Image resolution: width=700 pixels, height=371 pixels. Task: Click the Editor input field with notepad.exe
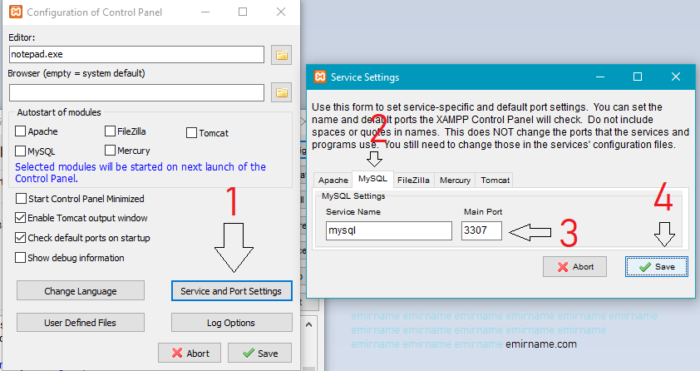pos(137,54)
